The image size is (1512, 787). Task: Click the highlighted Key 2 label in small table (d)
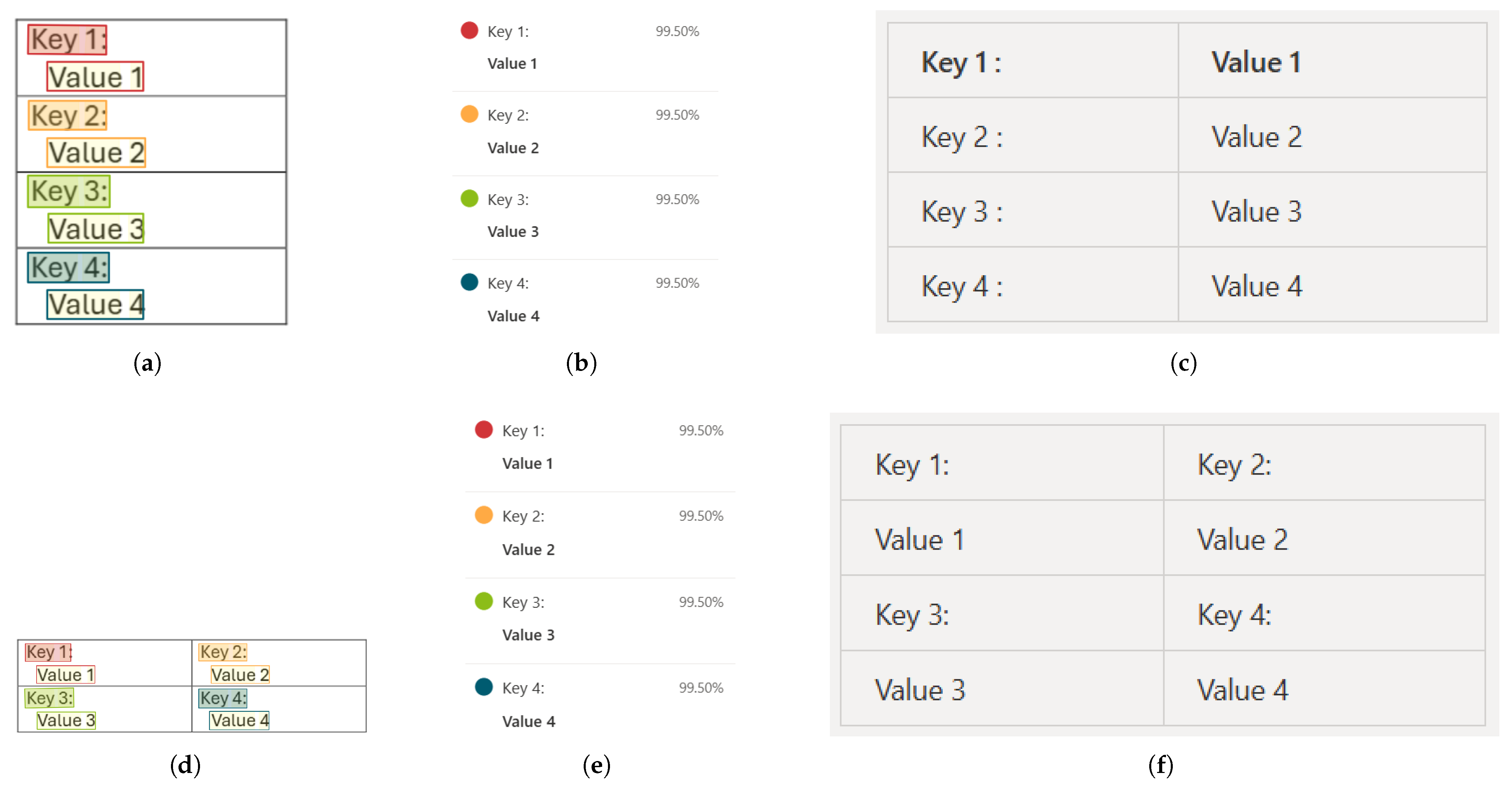(223, 652)
